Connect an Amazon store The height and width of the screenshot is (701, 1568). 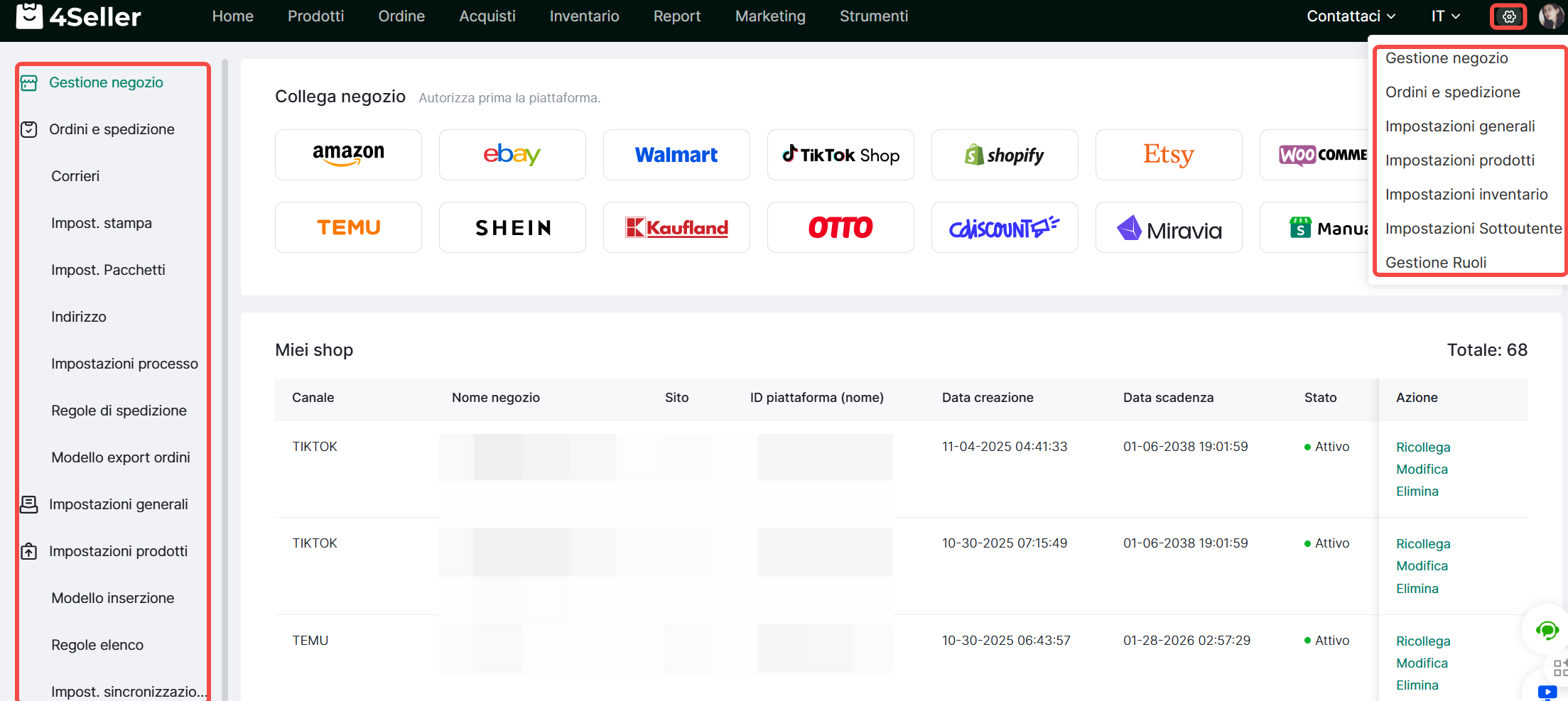(x=348, y=155)
